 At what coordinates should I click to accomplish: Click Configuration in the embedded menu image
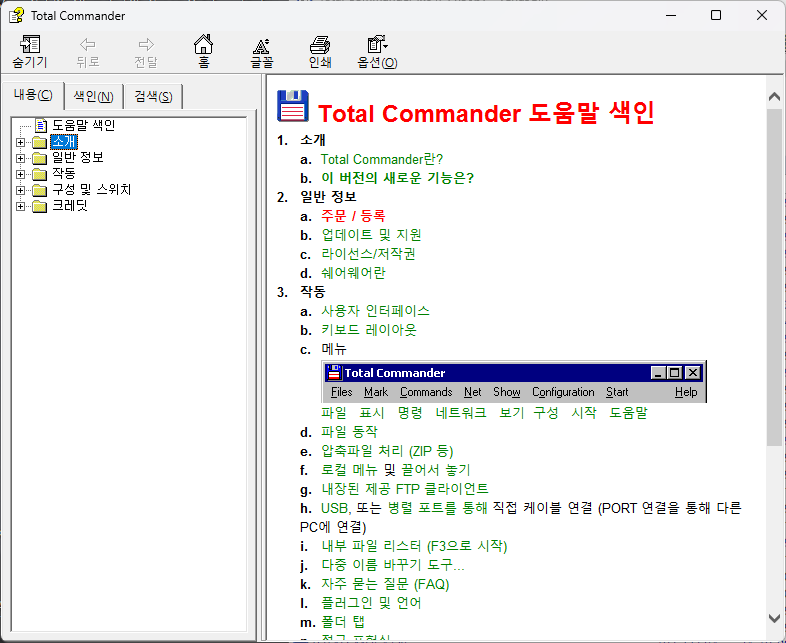[x=563, y=392]
